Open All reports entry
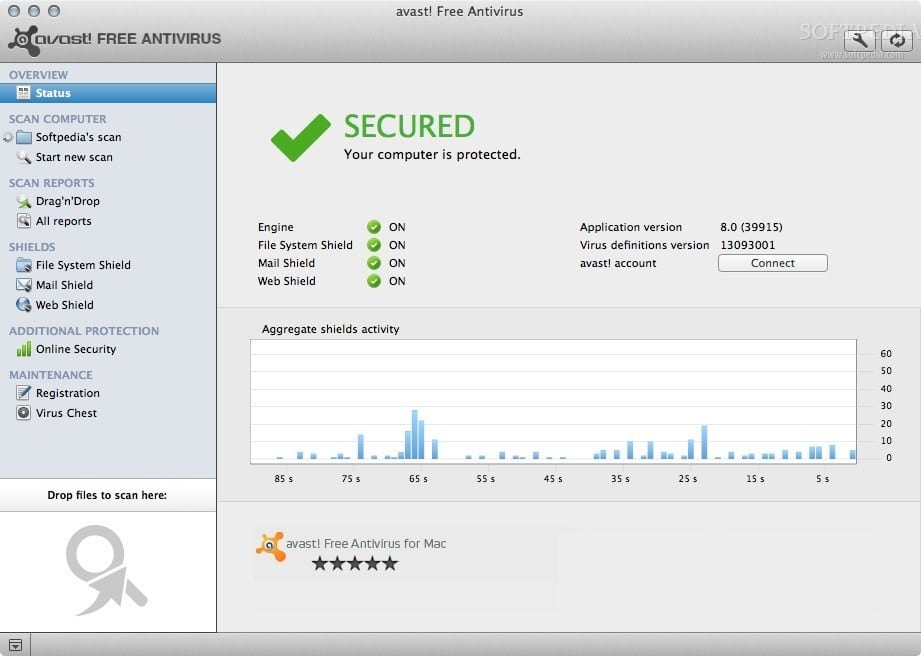Screen dimensions: 921x656 108,221
